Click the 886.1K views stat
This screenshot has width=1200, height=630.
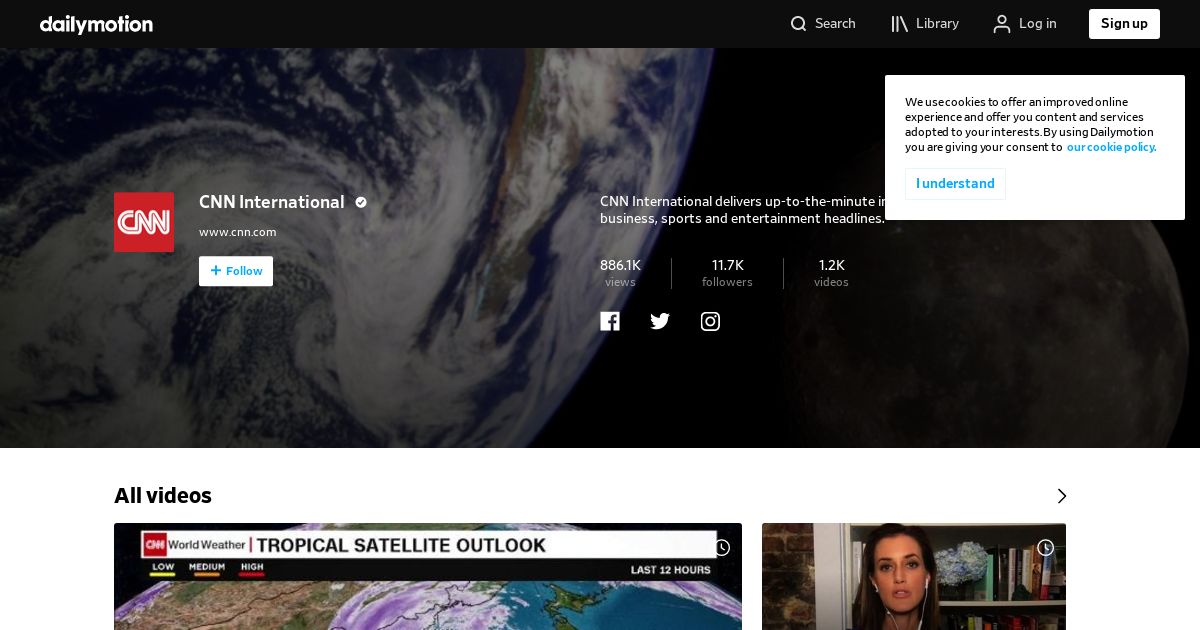point(620,273)
